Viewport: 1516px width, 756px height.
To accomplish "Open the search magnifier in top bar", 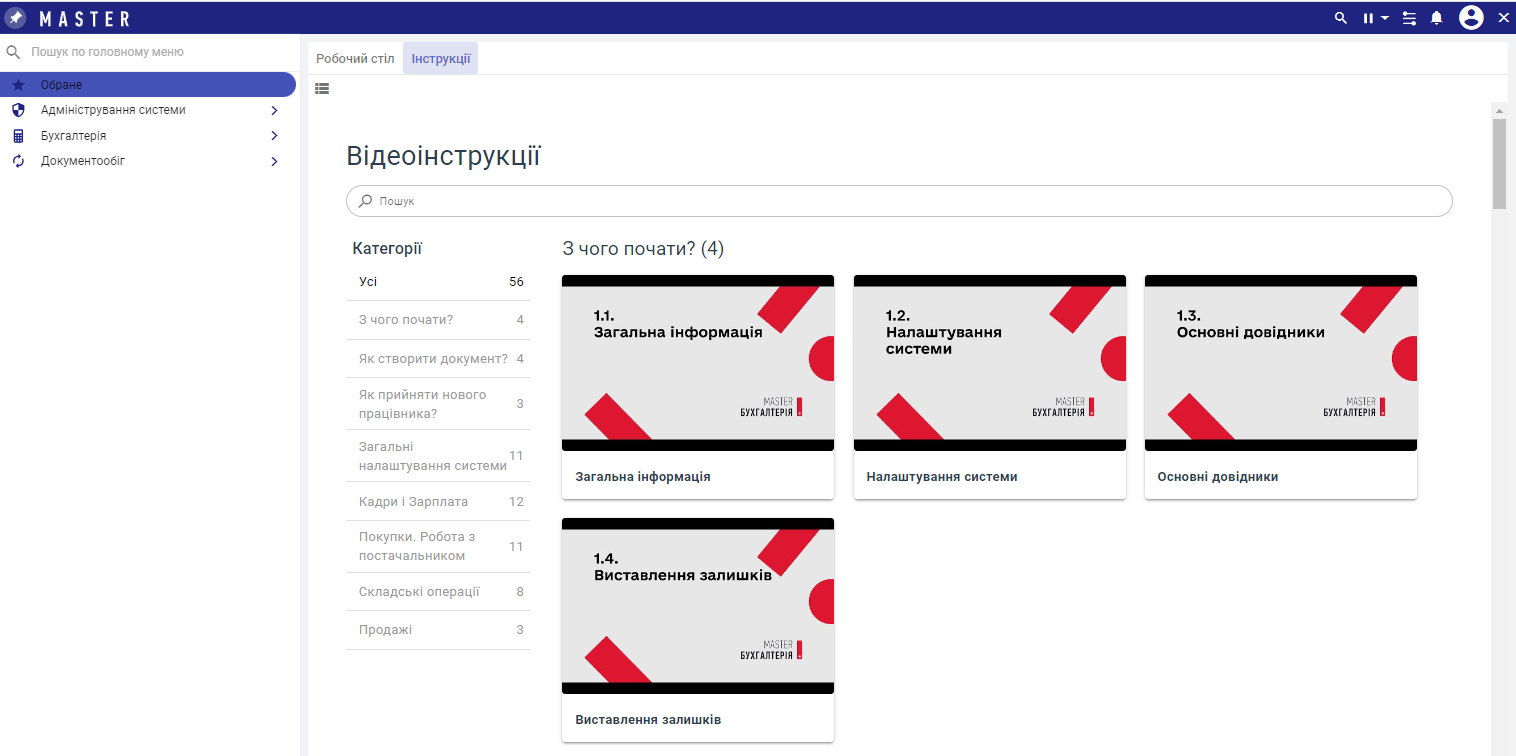I will coord(1341,18).
